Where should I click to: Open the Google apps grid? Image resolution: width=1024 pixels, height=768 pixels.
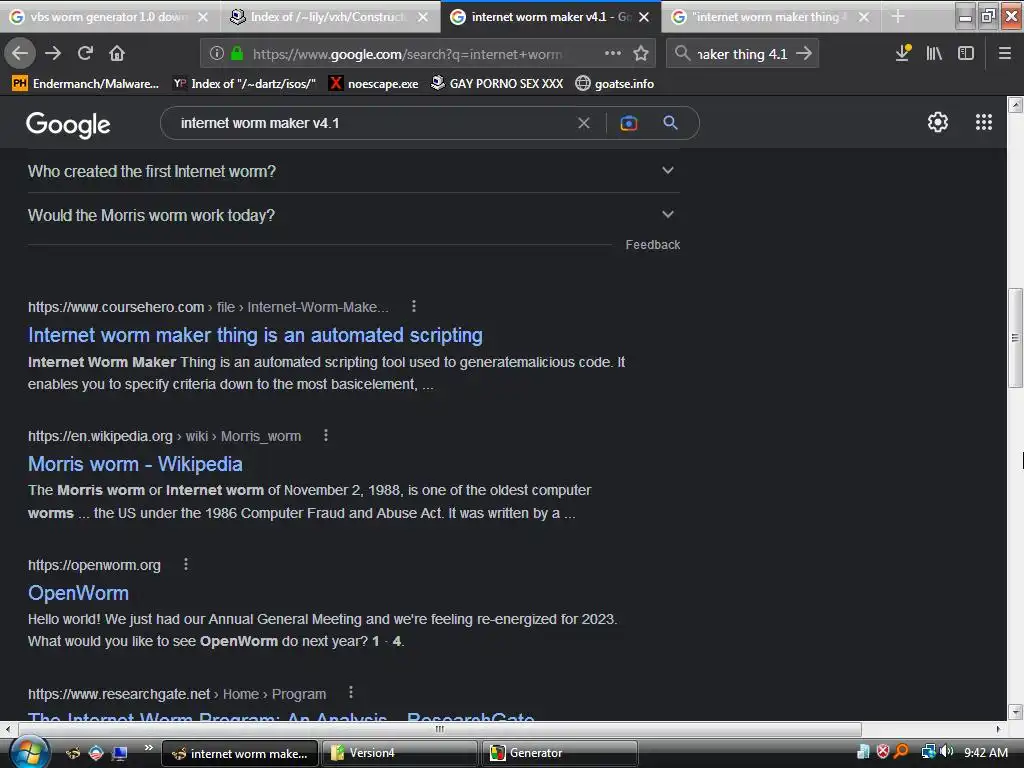(984, 122)
